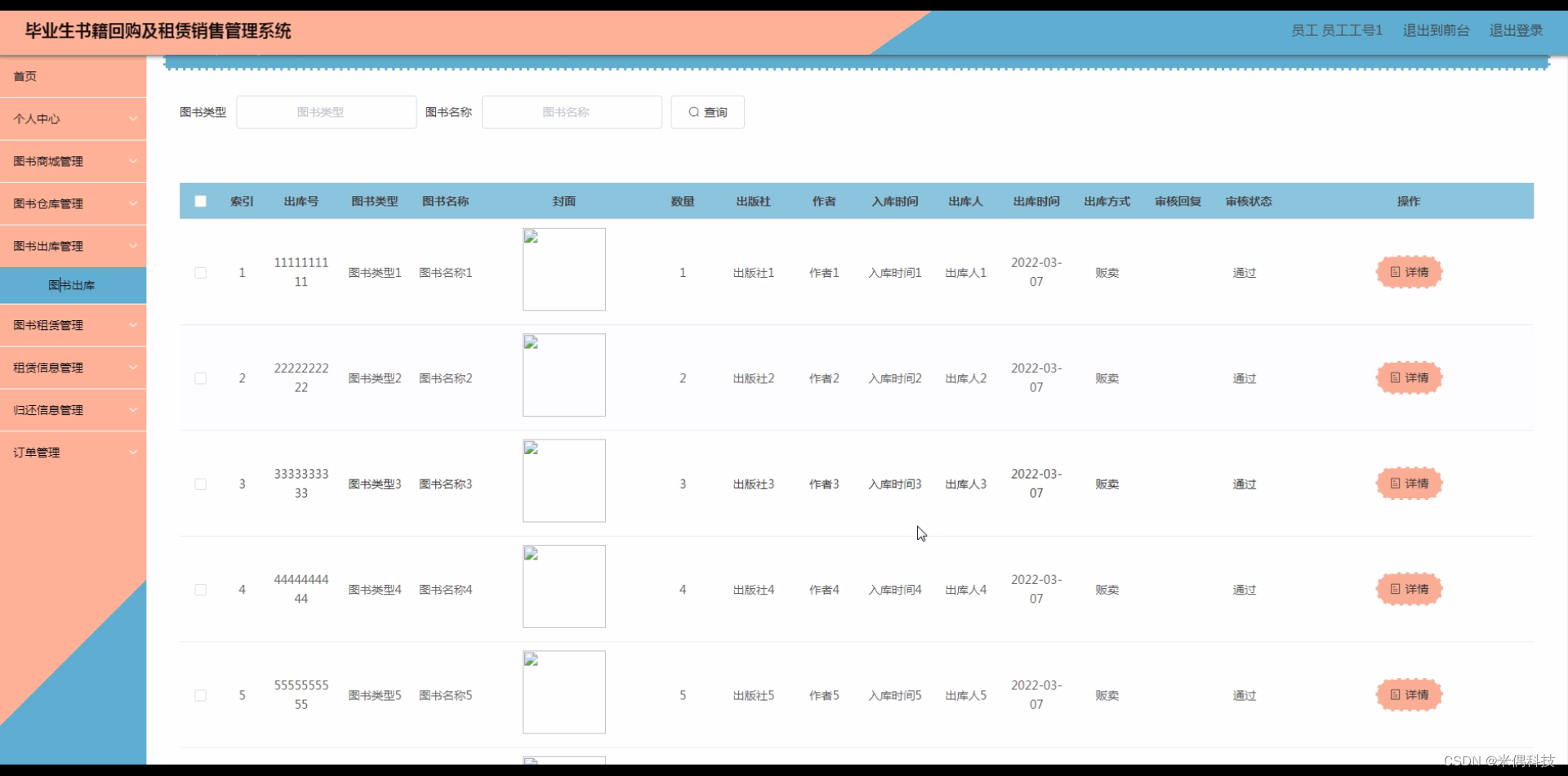
Task: Click the 详情 document icon for 图书名称5
Action: (1395, 695)
